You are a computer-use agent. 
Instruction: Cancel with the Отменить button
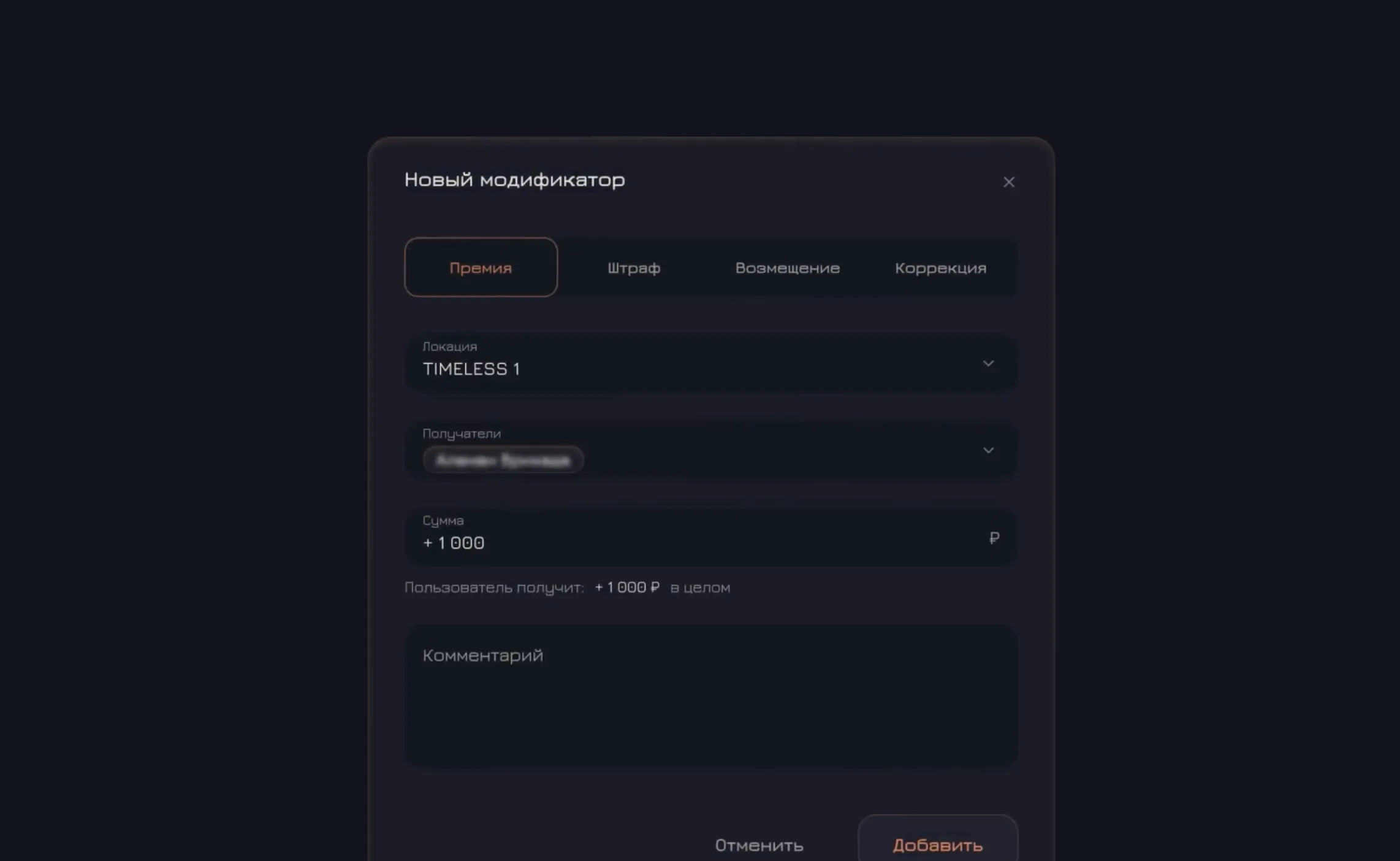tap(759, 845)
